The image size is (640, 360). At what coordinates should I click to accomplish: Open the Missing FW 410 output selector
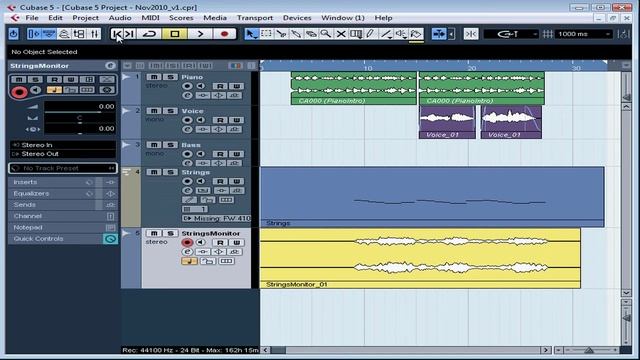point(216,218)
